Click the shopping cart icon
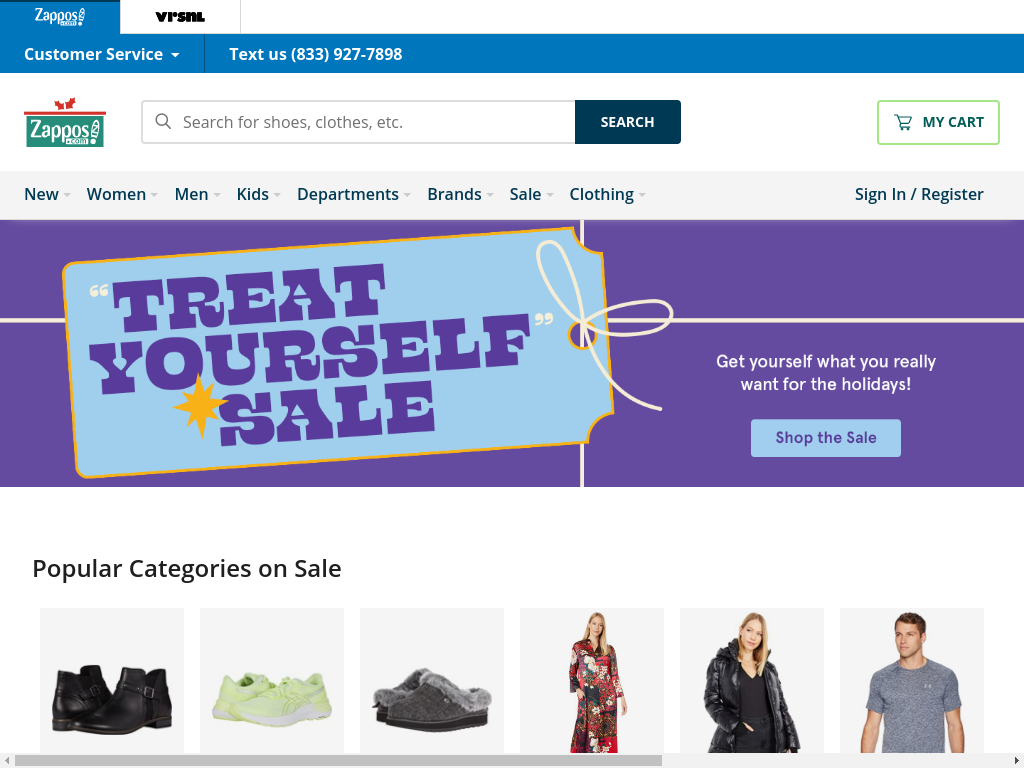The width and height of the screenshot is (1024, 768). [903, 122]
